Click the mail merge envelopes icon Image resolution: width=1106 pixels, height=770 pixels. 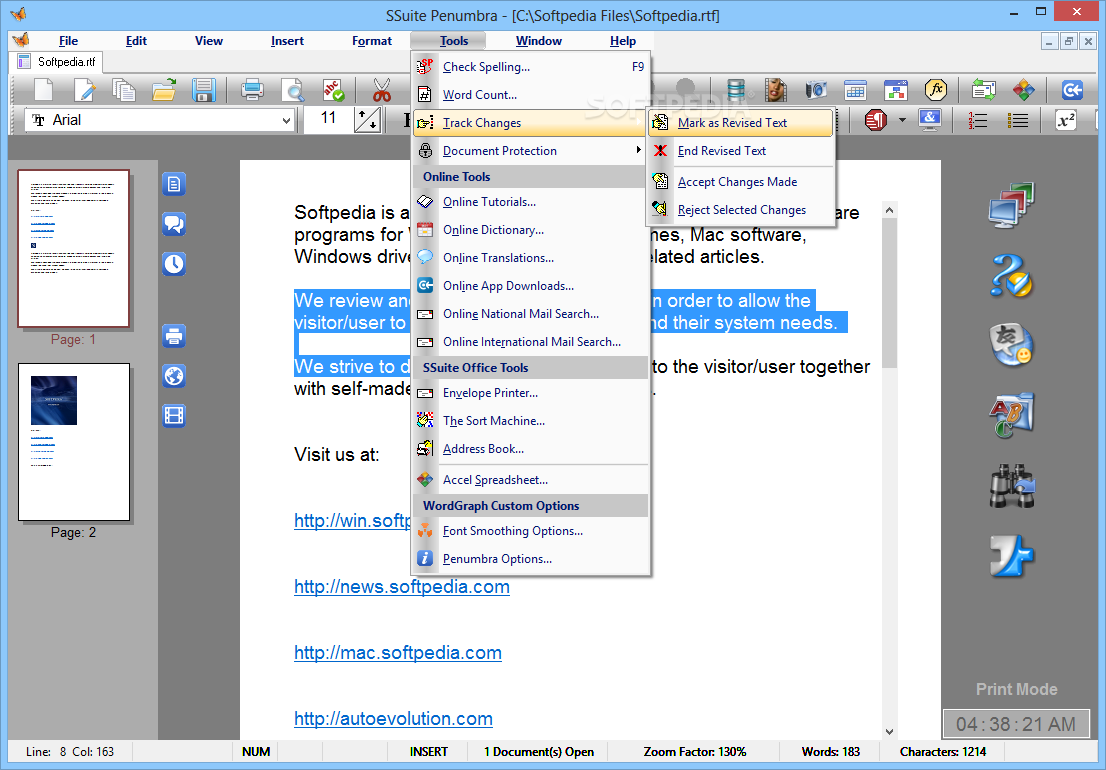(x=983, y=90)
